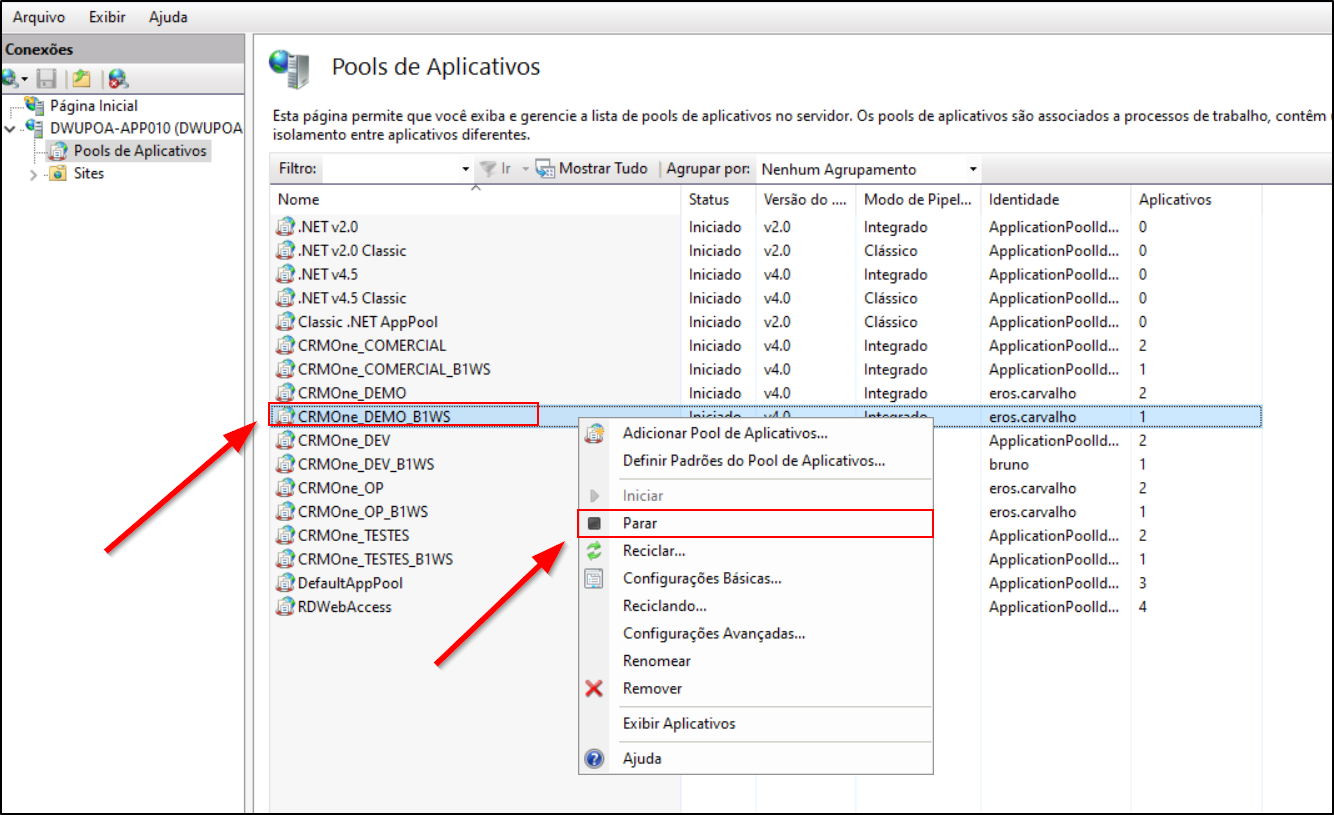Click the DefaultAppPool row icon
The image size is (1334, 815).
pyautogui.click(x=286, y=583)
